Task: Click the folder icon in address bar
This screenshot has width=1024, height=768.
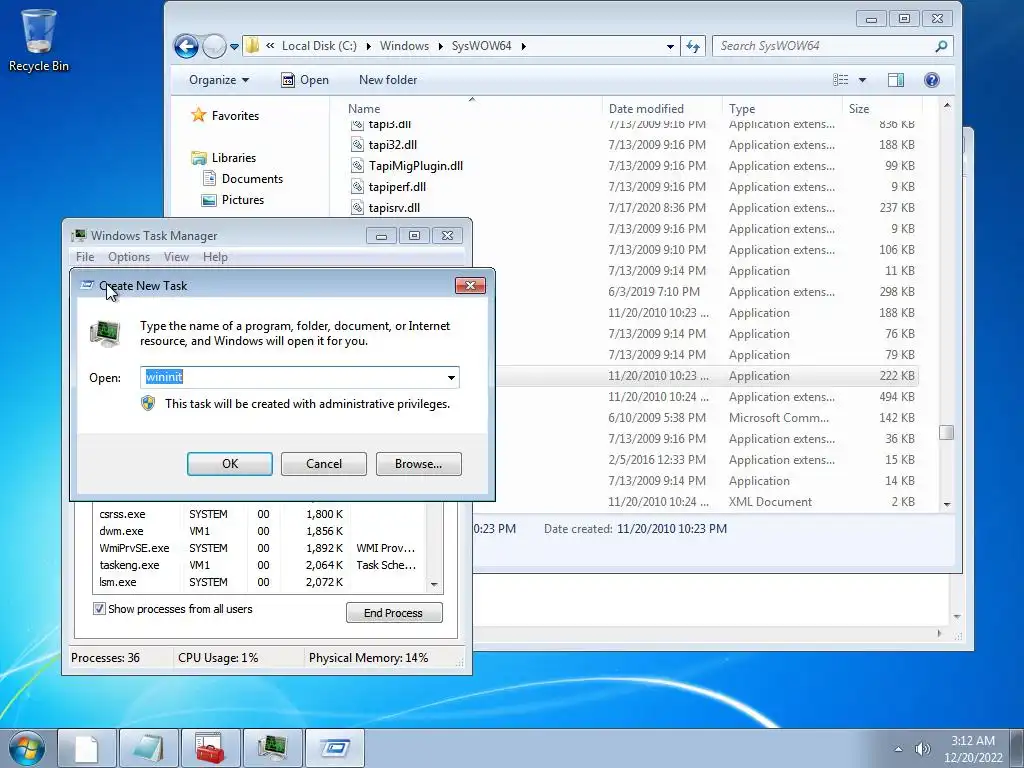Action: (252, 46)
